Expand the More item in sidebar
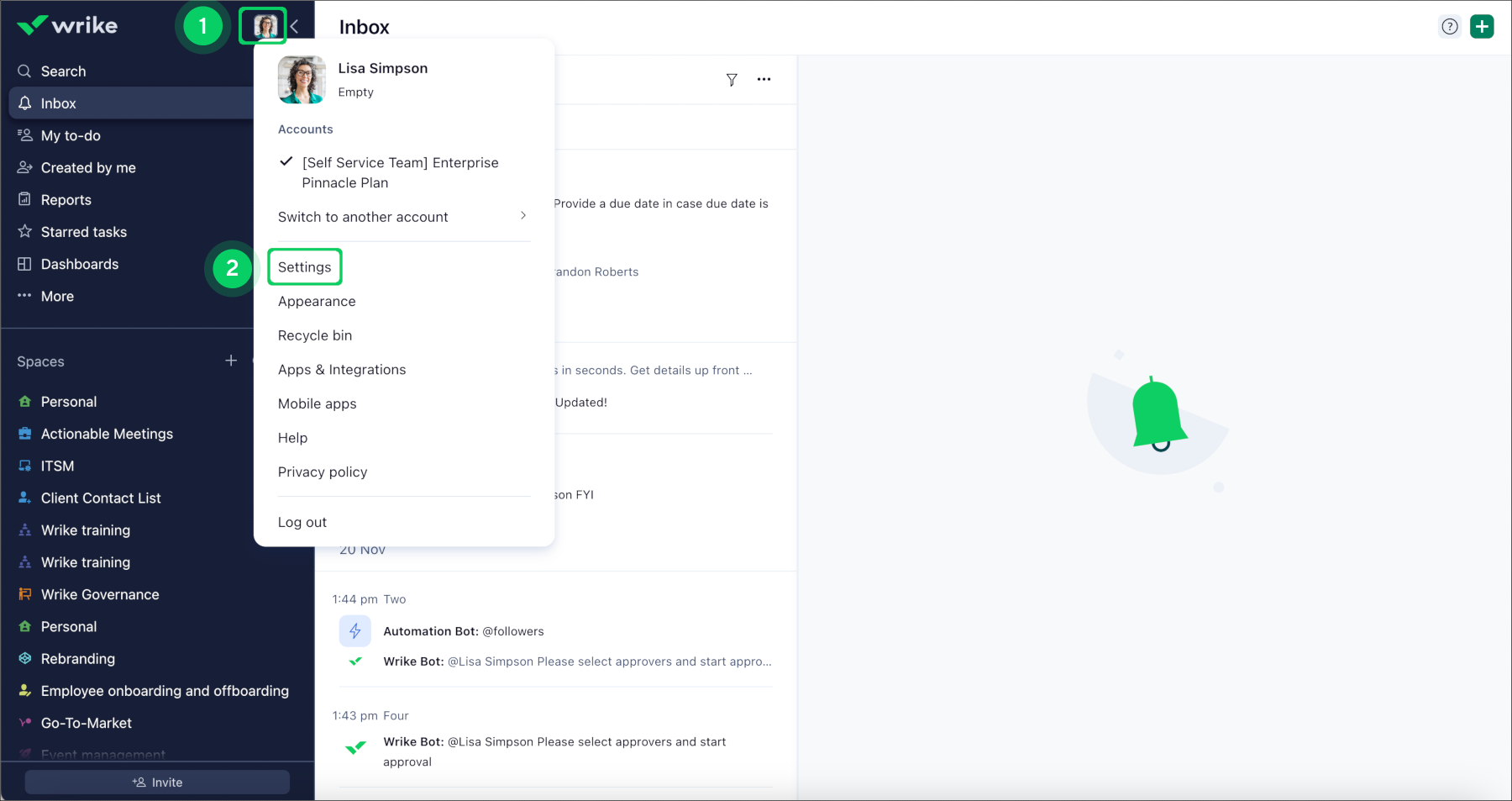 57,297
